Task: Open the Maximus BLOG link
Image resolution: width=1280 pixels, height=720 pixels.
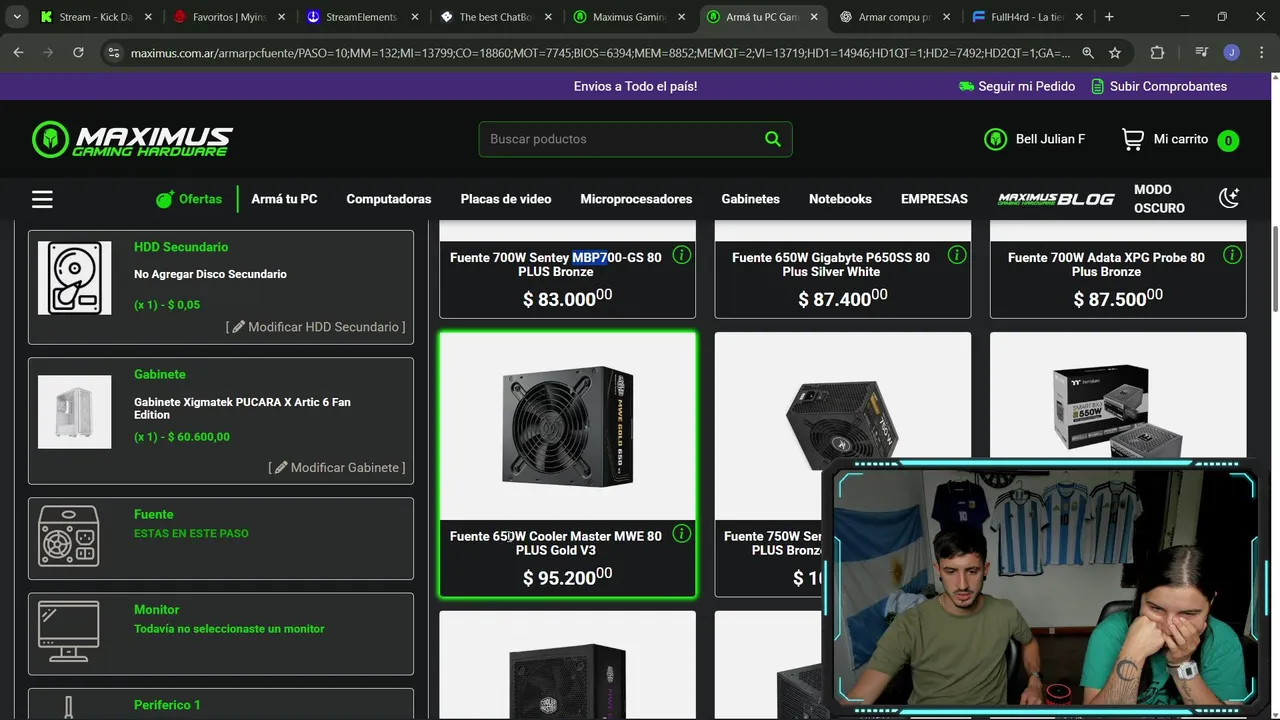Action: 1056,199
